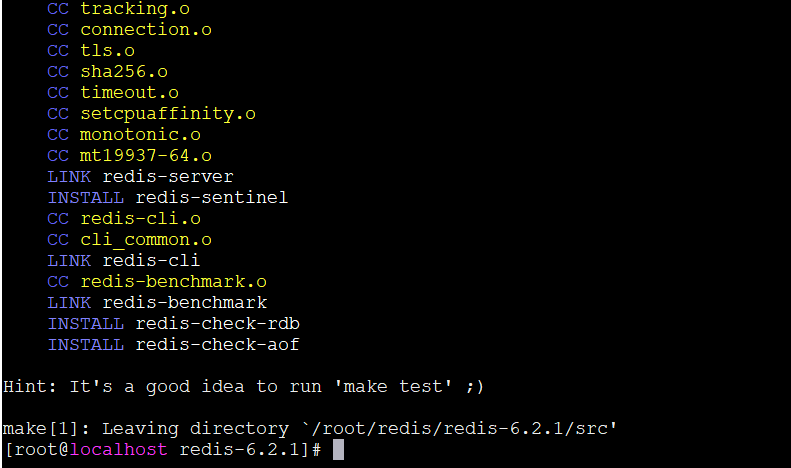Click 'cli_common.o' filename text
This screenshot has width=791, height=468.
pyautogui.click(x=146, y=240)
